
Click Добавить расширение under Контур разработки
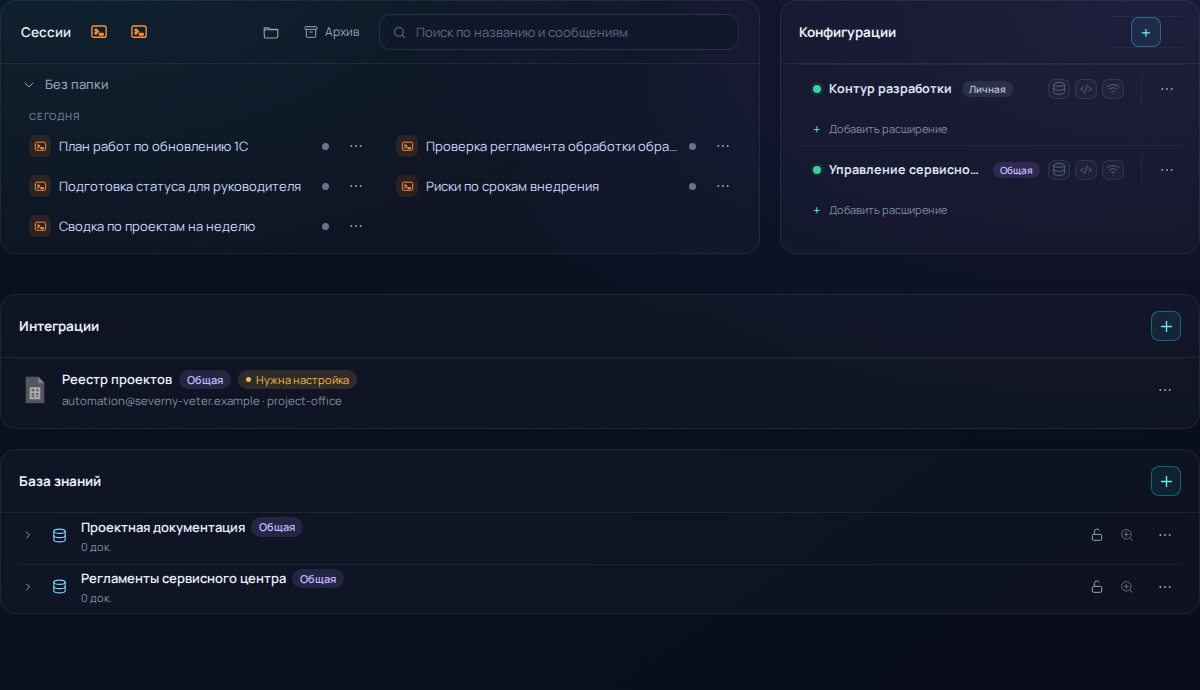point(880,129)
